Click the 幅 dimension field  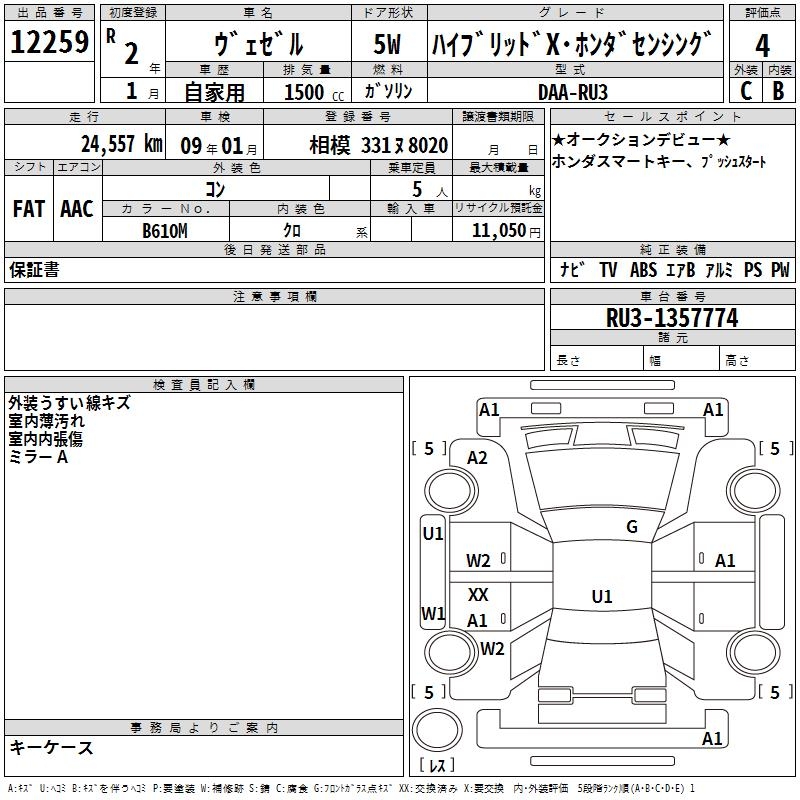(x=681, y=359)
